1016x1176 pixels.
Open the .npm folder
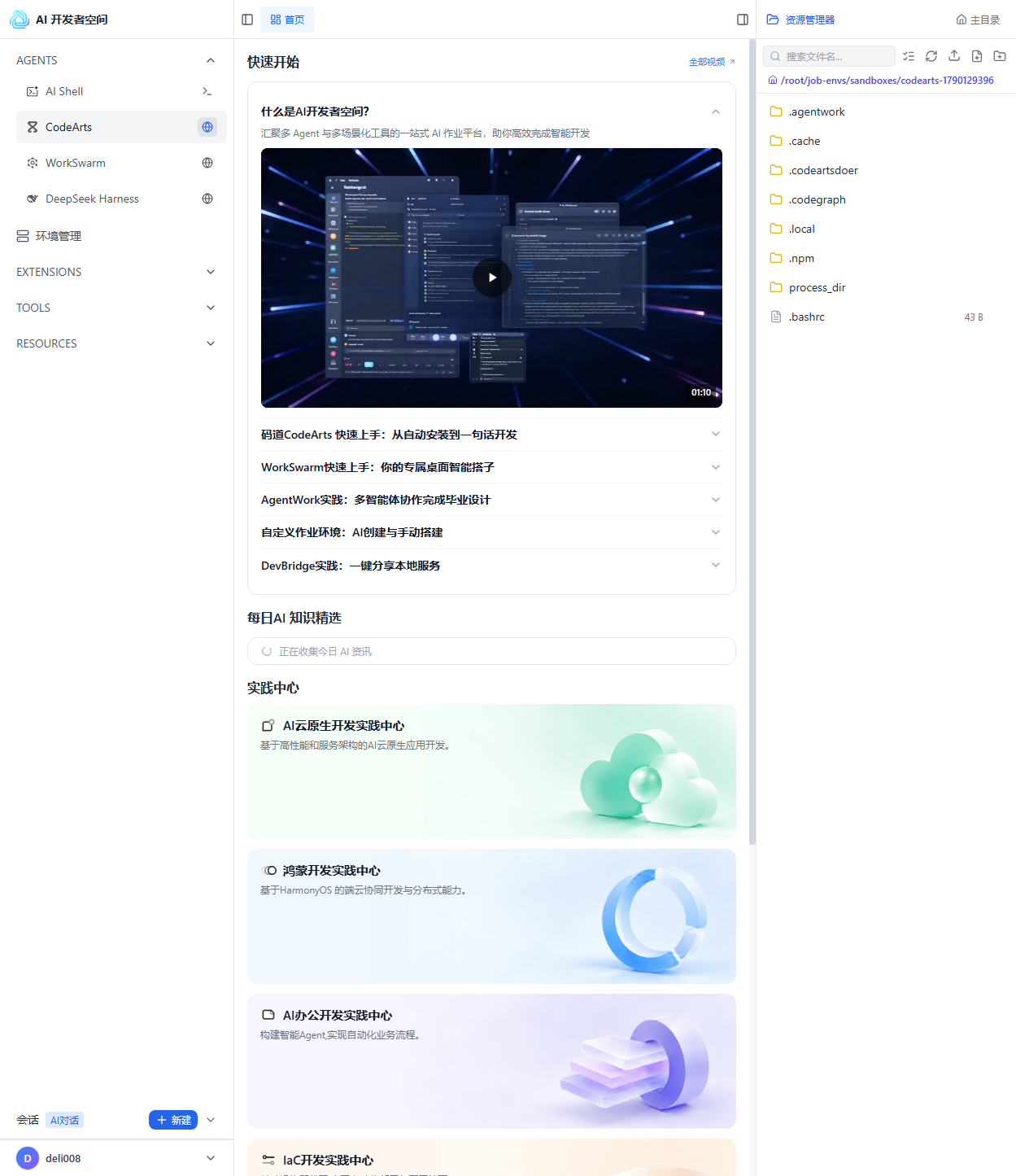click(x=886, y=258)
